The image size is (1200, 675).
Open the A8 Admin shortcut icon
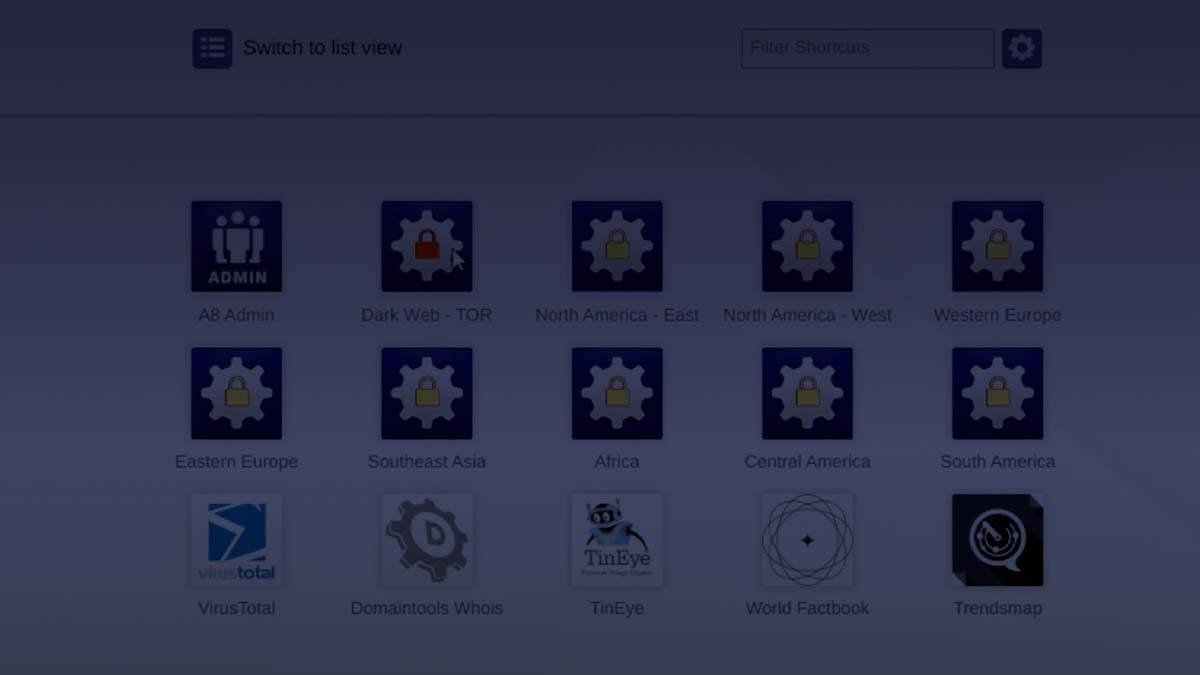click(236, 246)
